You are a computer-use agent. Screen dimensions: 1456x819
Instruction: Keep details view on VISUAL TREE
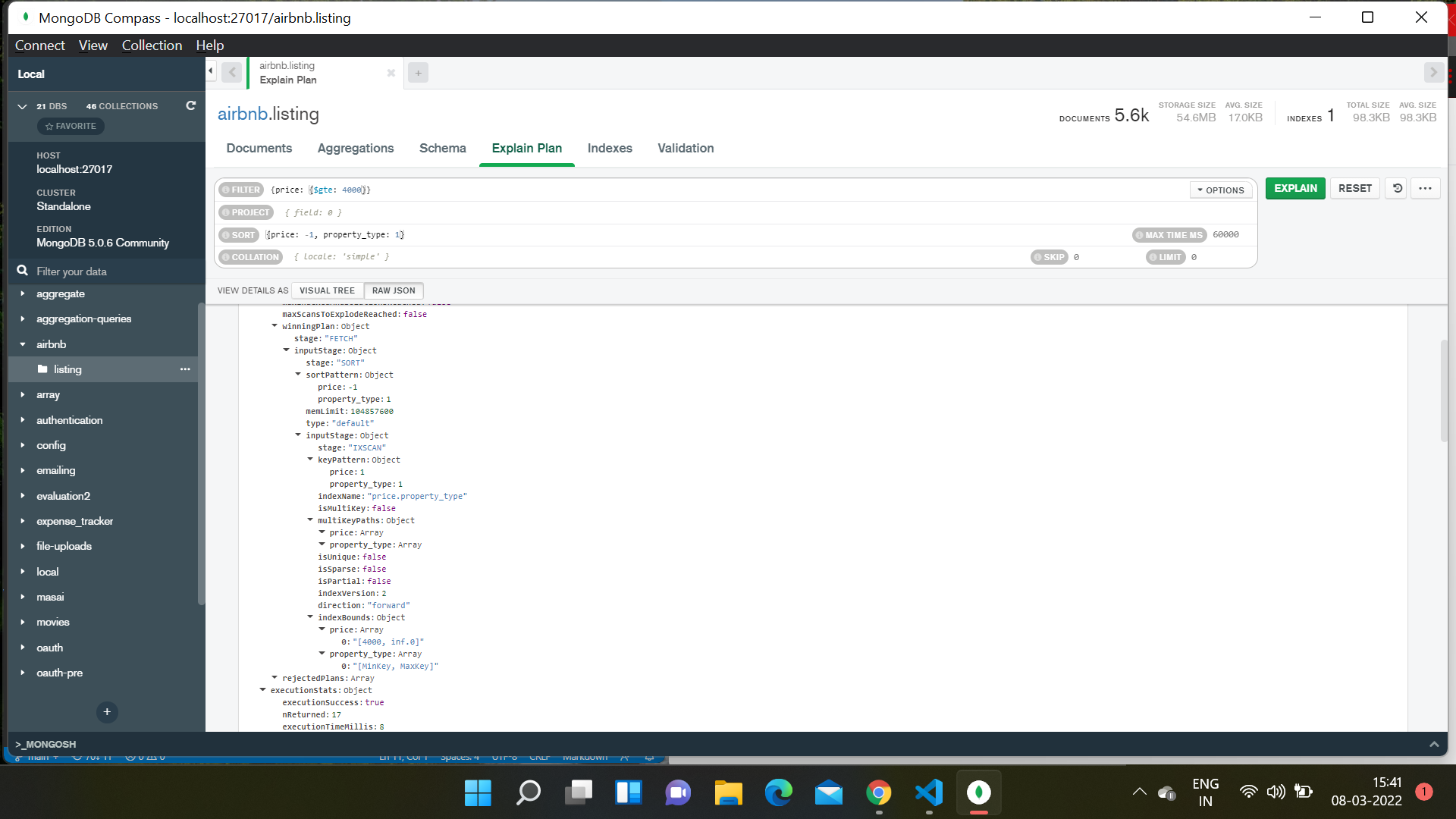pyautogui.click(x=326, y=290)
